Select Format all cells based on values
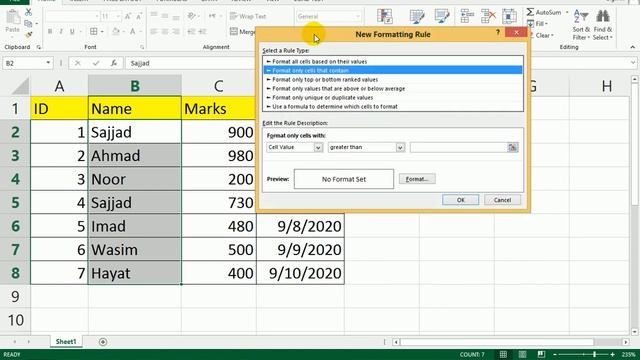This screenshot has width=640, height=360. (x=393, y=62)
